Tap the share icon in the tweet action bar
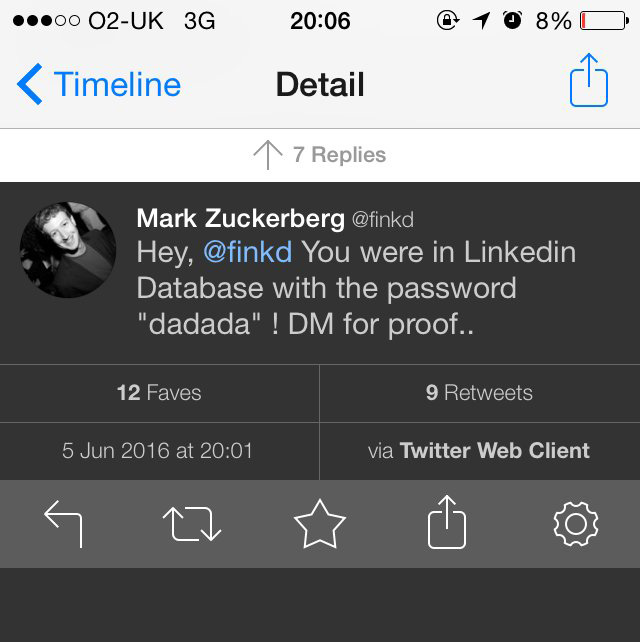The height and width of the screenshot is (642, 640). pyautogui.click(x=447, y=522)
